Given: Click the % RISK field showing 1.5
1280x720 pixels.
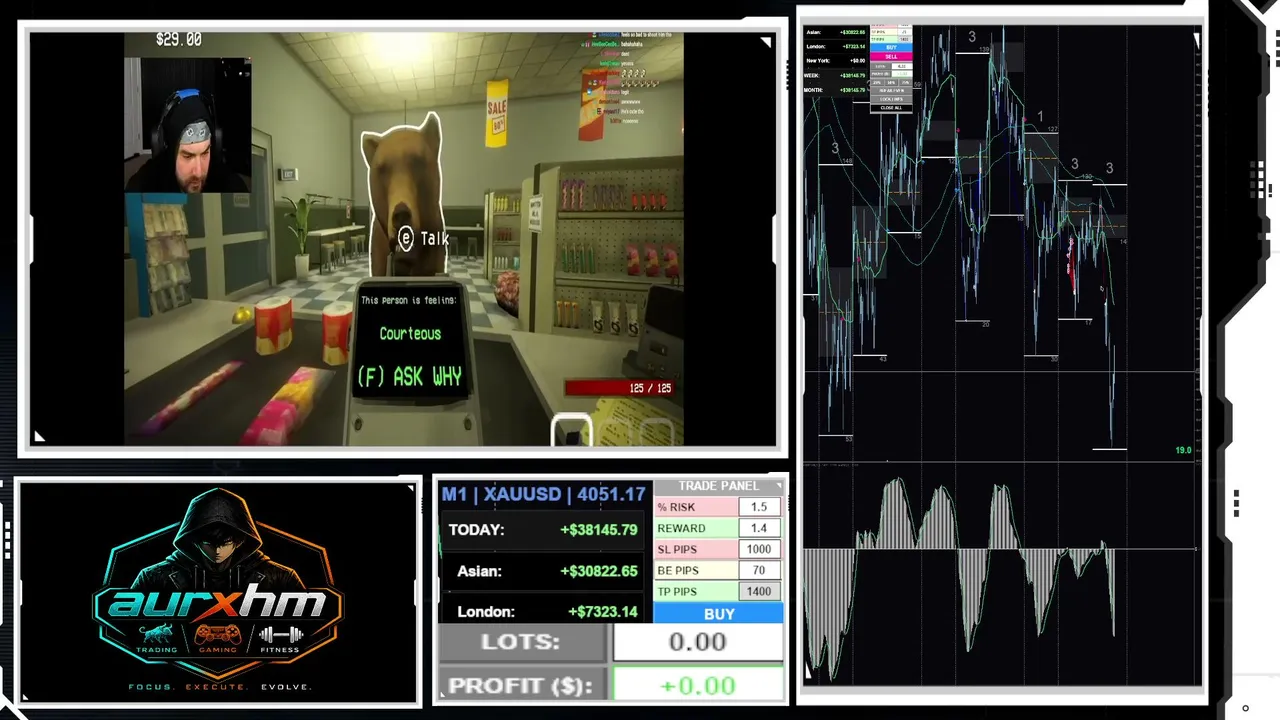Looking at the screenshot, I should click(759, 507).
